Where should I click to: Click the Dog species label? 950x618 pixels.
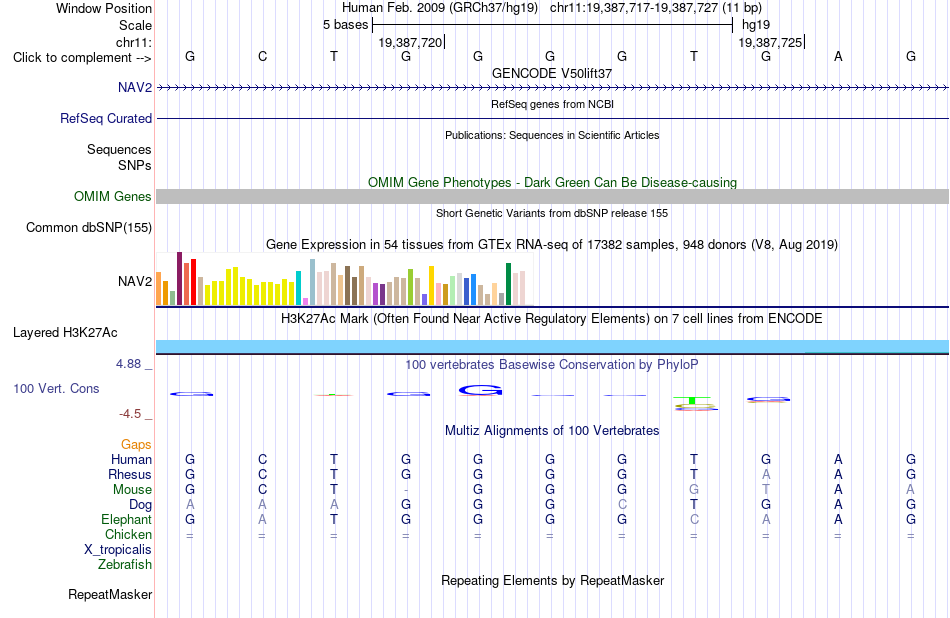pyautogui.click(x=141, y=504)
